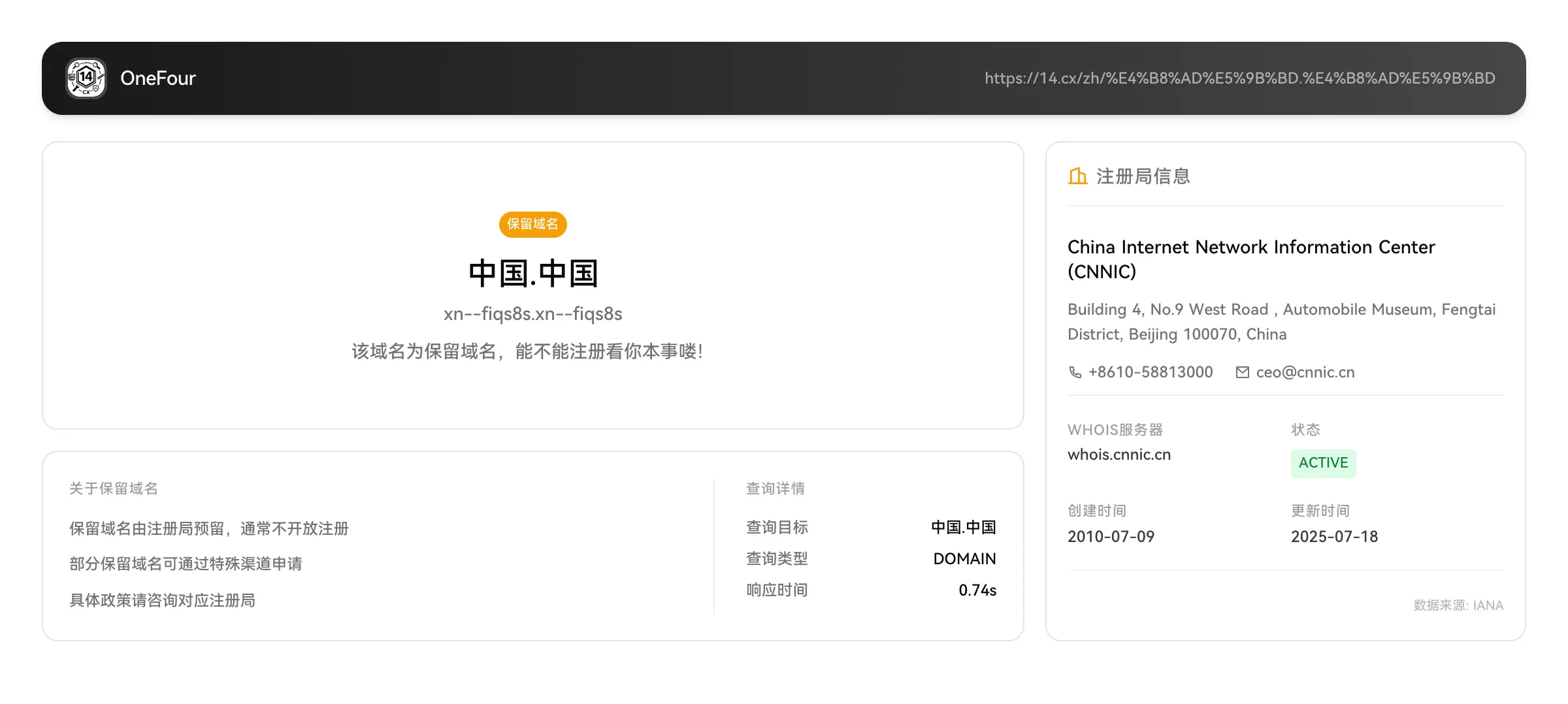Click the OneFour logo icon
1568x704 pixels.
[x=86, y=78]
